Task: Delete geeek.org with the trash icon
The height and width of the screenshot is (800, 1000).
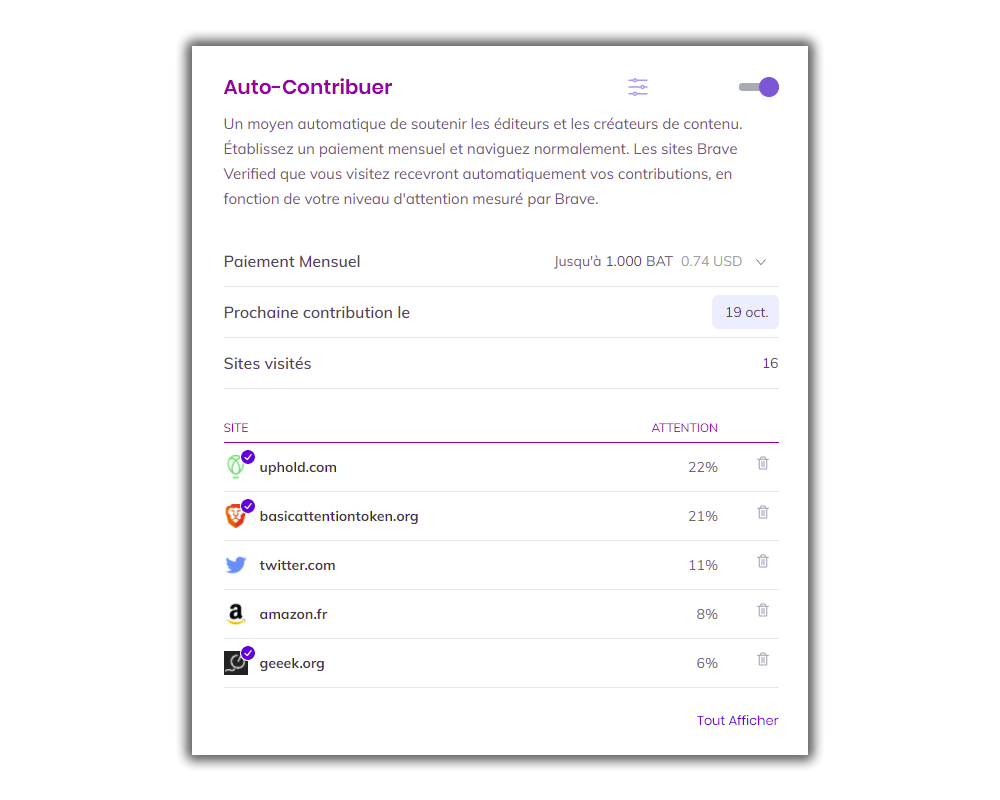Action: tap(763, 660)
